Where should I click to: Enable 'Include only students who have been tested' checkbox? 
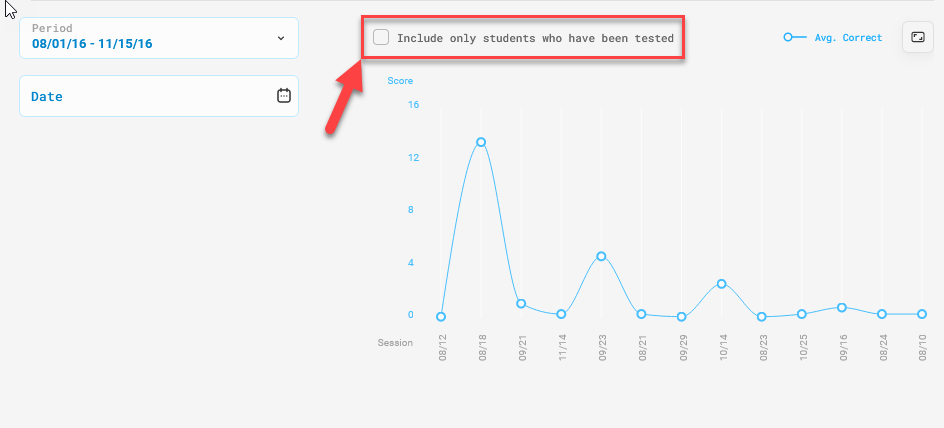click(381, 38)
